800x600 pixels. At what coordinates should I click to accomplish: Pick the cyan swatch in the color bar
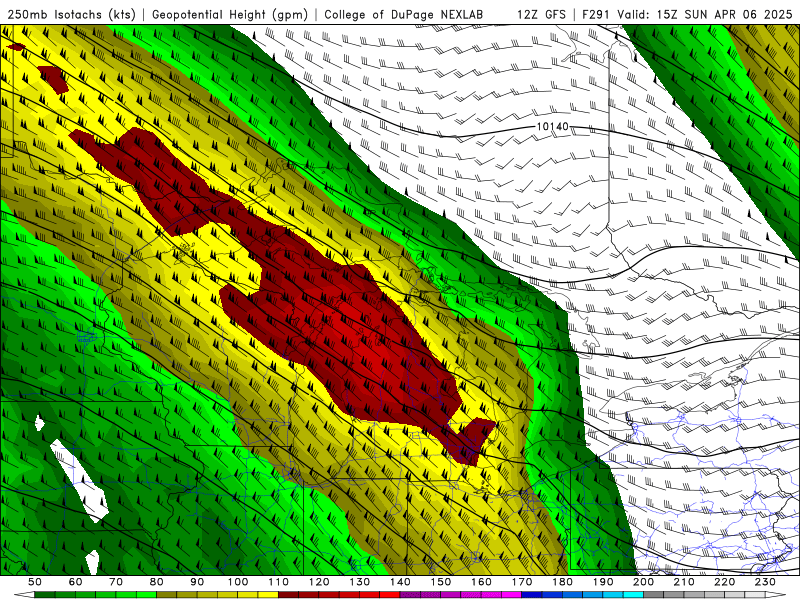pos(634,595)
